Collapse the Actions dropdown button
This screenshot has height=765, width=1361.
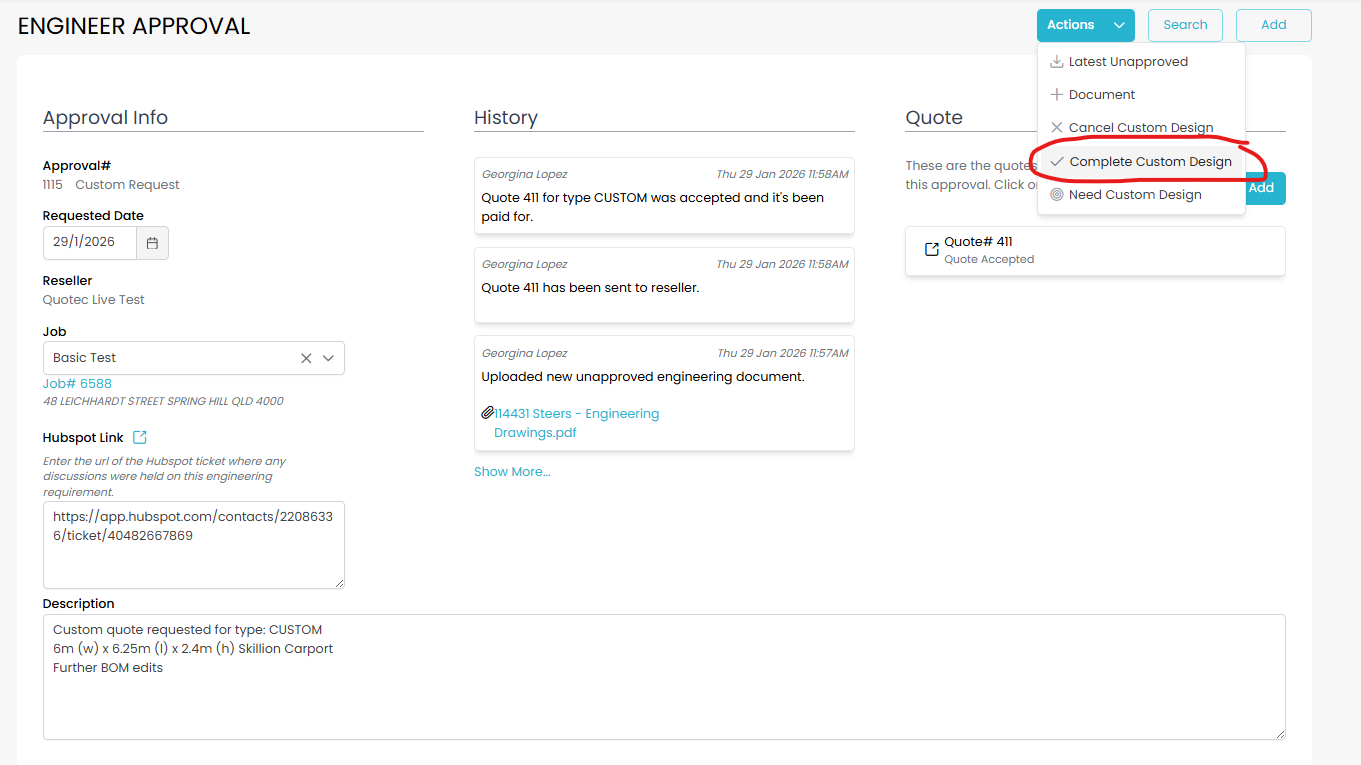point(1085,25)
